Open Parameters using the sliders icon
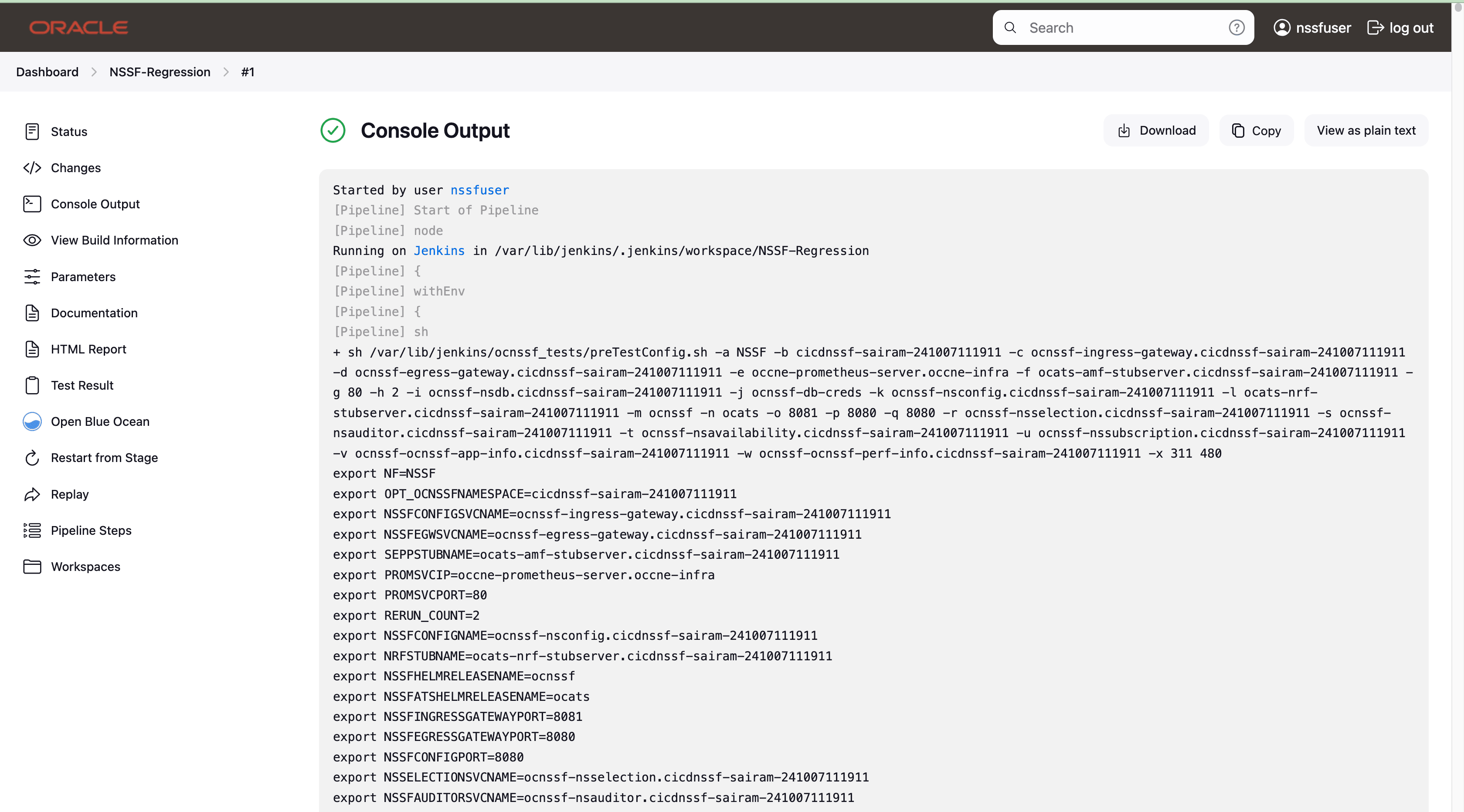The width and height of the screenshot is (1464, 812). [x=32, y=277]
